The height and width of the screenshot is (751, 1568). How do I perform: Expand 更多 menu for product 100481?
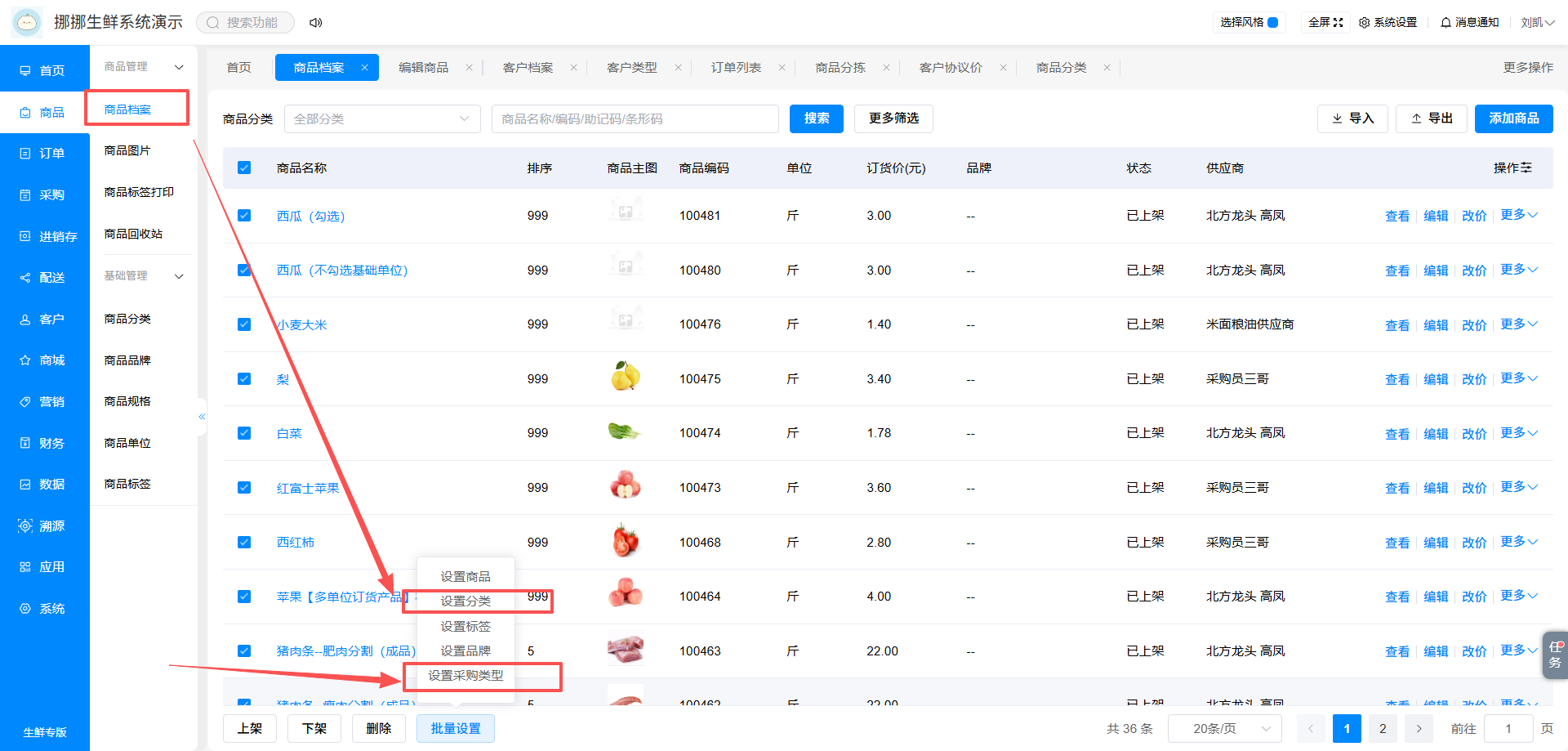pos(1519,215)
